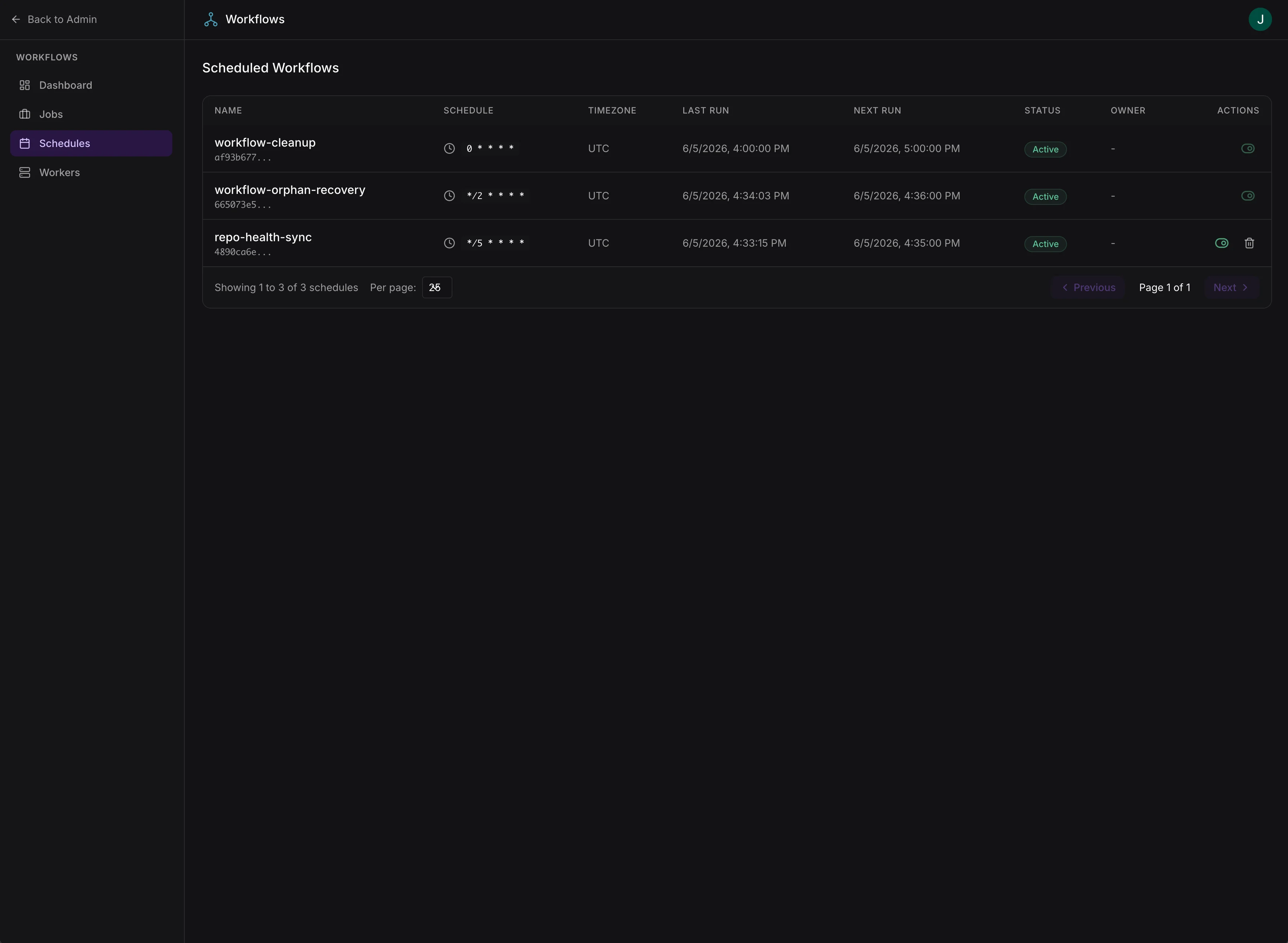Screen dimensions: 1288x943
Task: Click the SCHEDULE column header
Action: [x=468, y=111]
